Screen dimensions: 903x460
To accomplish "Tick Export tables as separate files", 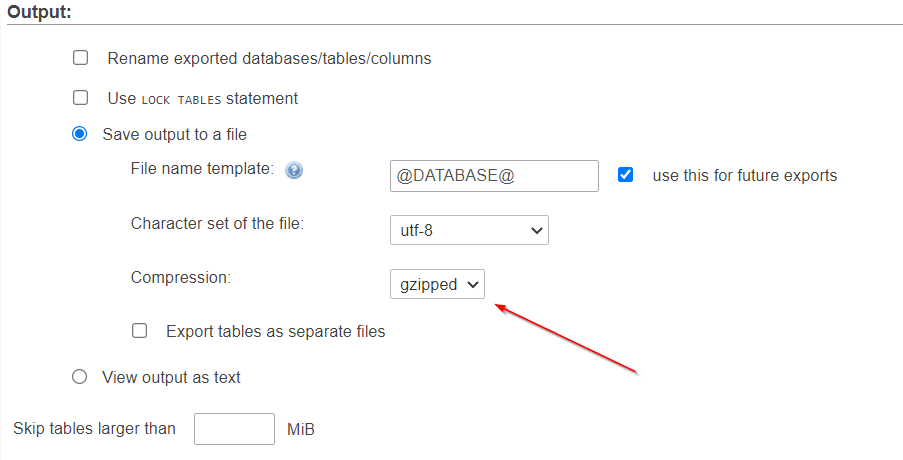I will [x=139, y=330].
